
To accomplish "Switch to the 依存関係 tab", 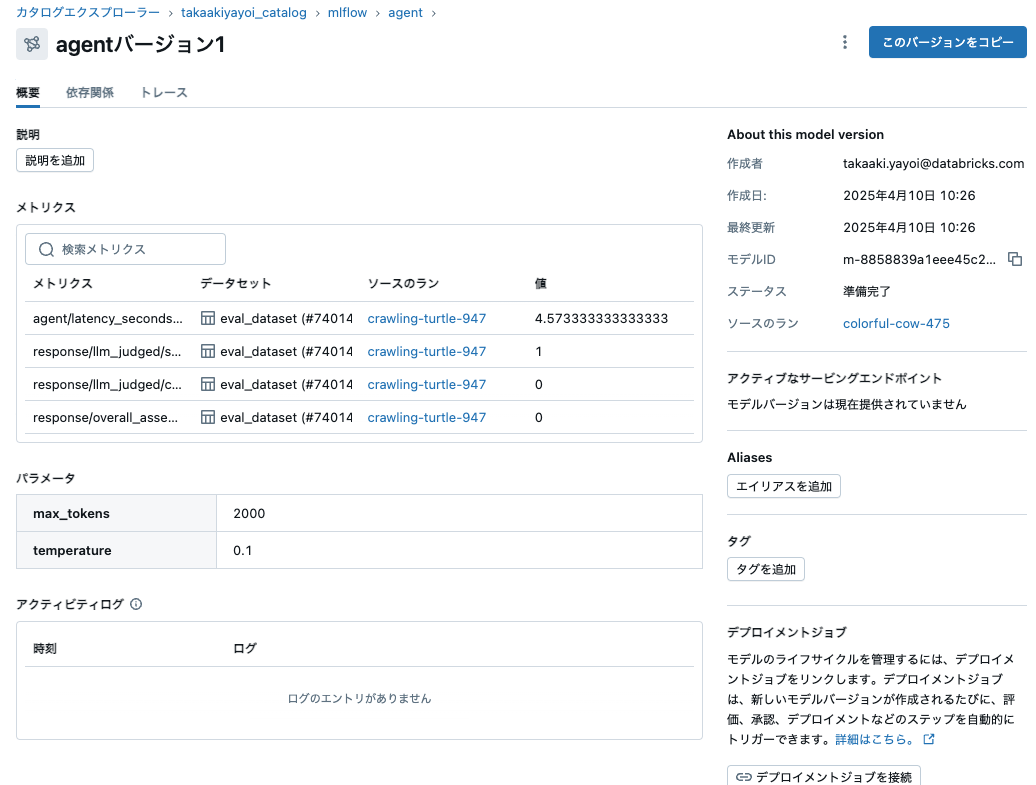I will coord(89,92).
